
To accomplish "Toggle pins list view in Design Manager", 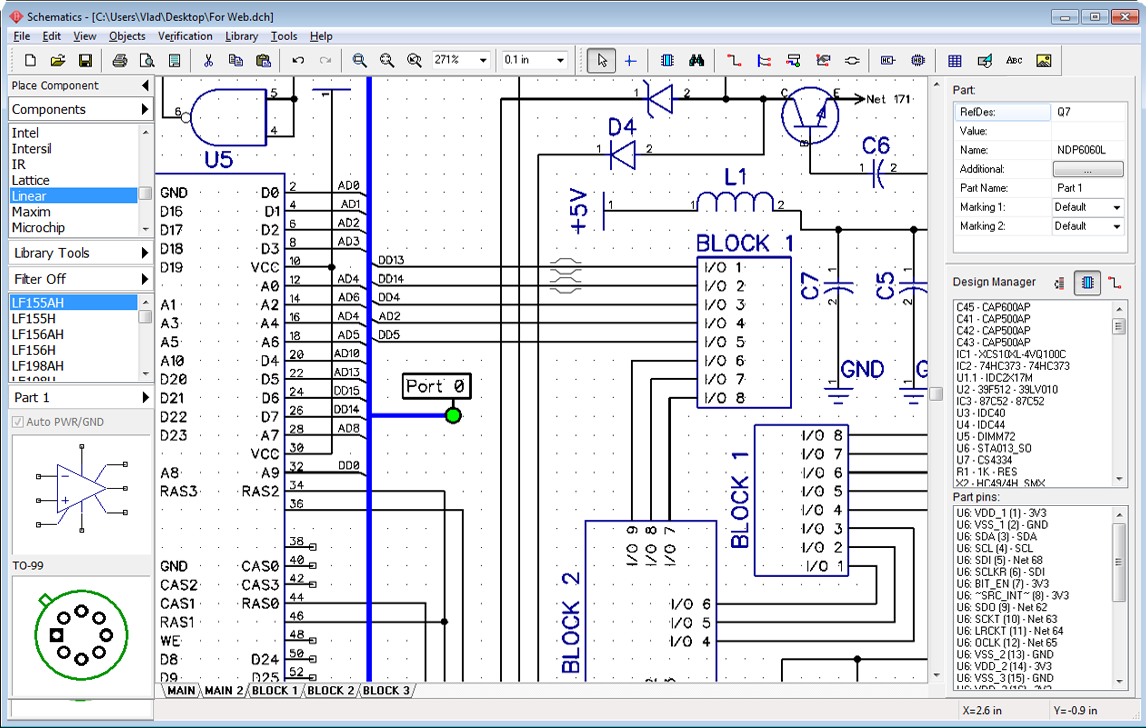I will tap(1061, 283).
